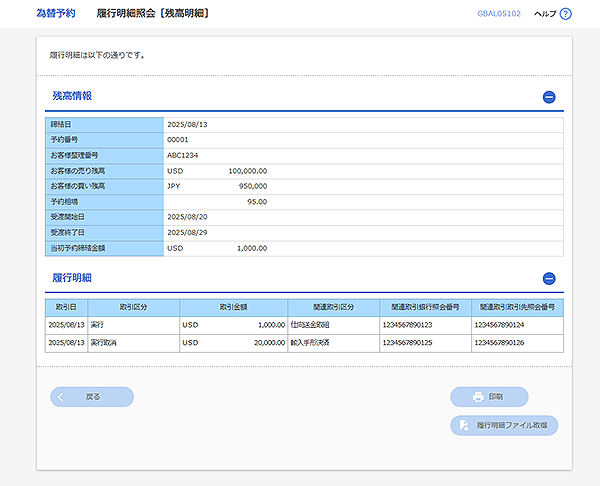
Task: Select the 実行取消 transaction type cell
Action: pyautogui.click(x=134, y=343)
